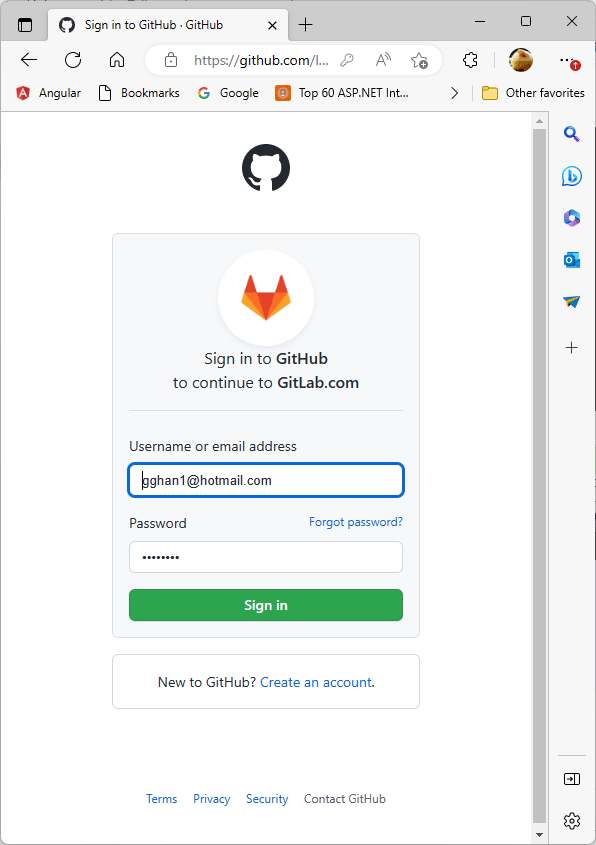The height and width of the screenshot is (845, 596).
Task: Open the Forgot password link
Action: (355, 521)
